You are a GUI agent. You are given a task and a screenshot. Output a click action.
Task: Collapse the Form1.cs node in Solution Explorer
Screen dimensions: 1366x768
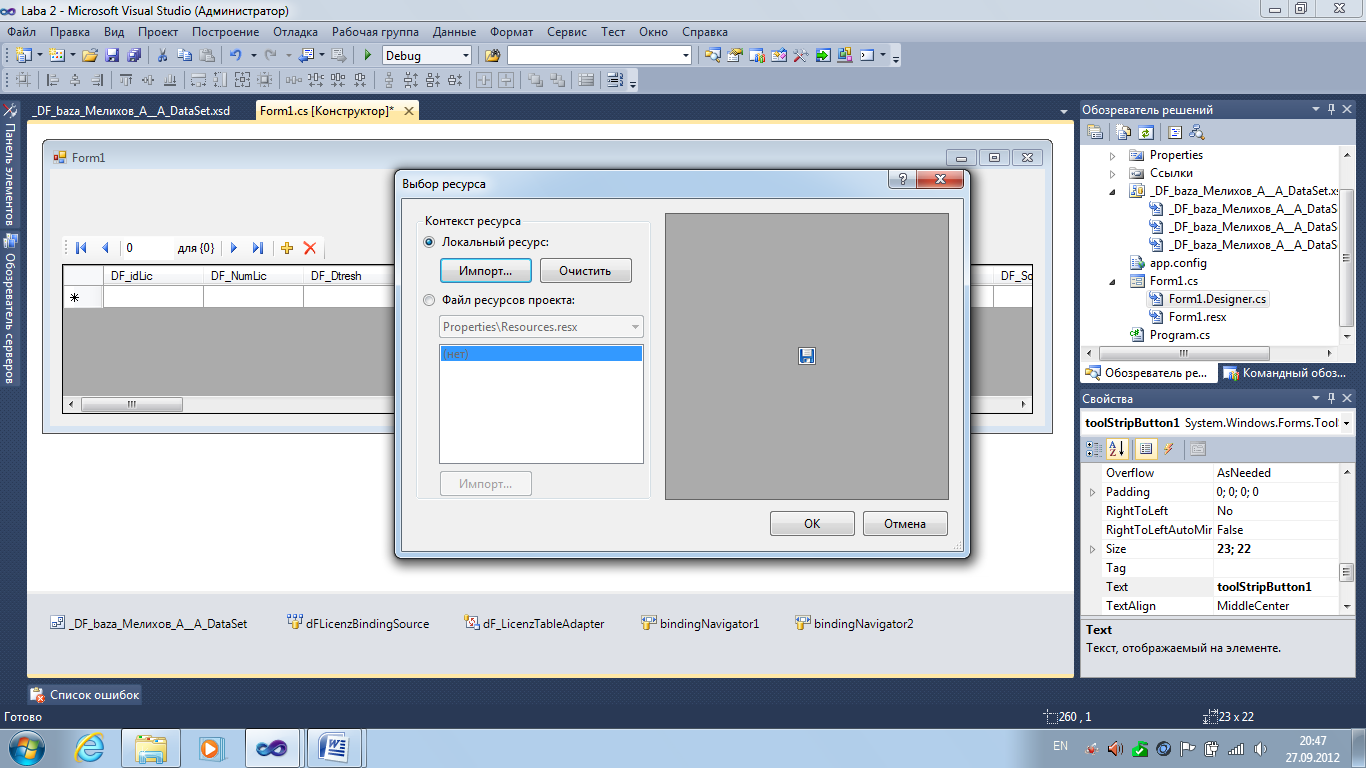point(1114,281)
